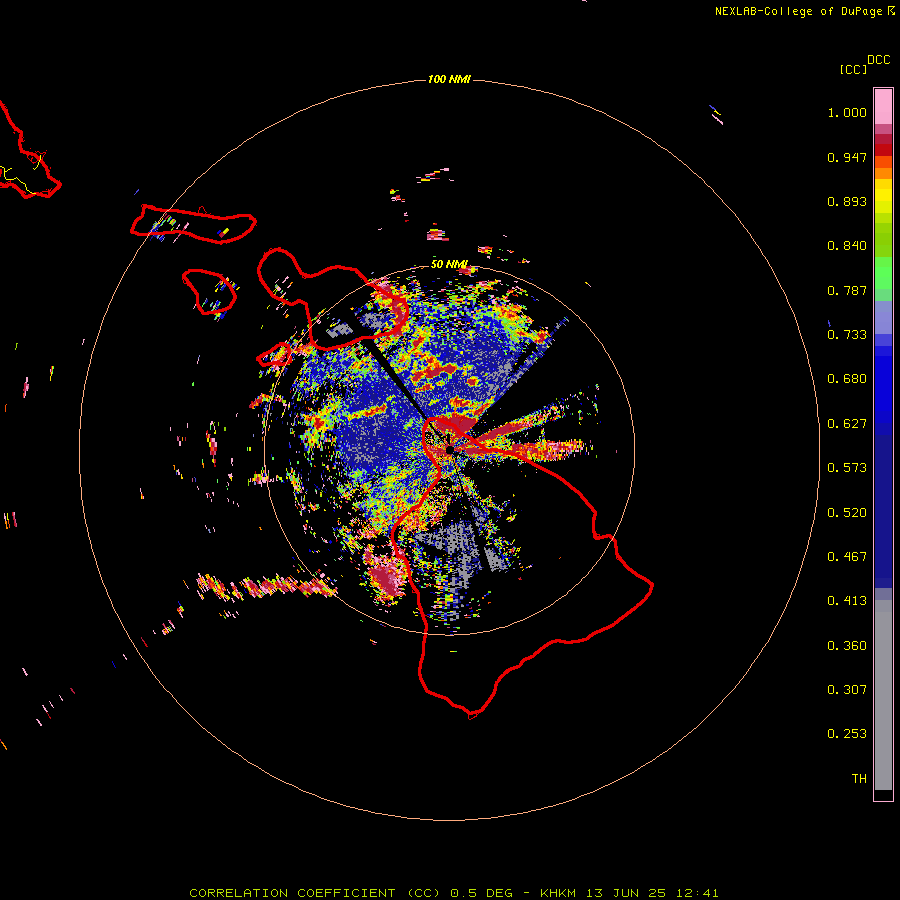Click the 0.787 color scale label
900x900 pixels.
coord(847,290)
